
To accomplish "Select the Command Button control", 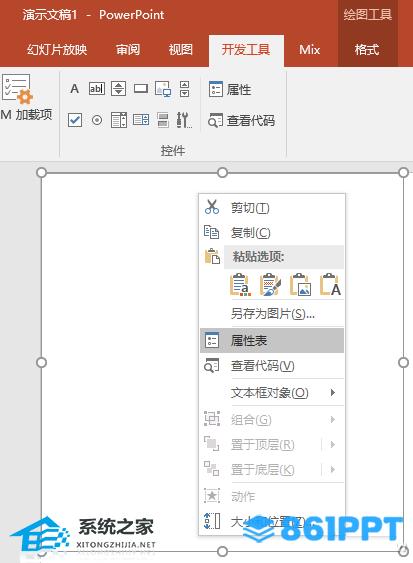I will [x=141, y=89].
